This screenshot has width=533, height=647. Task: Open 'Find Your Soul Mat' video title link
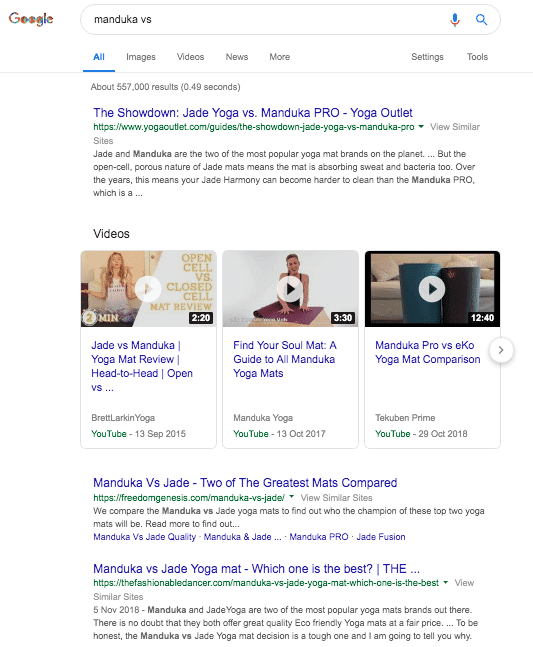click(x=285, y=359)
